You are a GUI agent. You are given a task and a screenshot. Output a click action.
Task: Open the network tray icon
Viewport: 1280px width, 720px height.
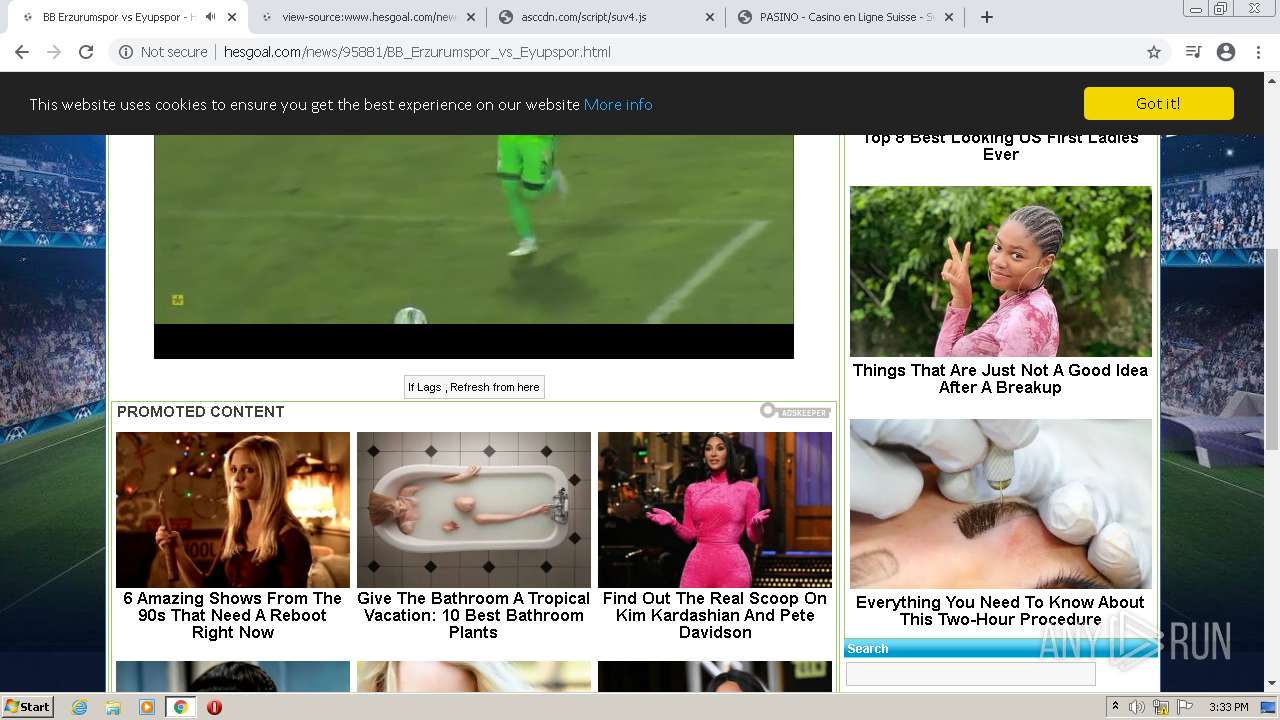coord(1161,707)
